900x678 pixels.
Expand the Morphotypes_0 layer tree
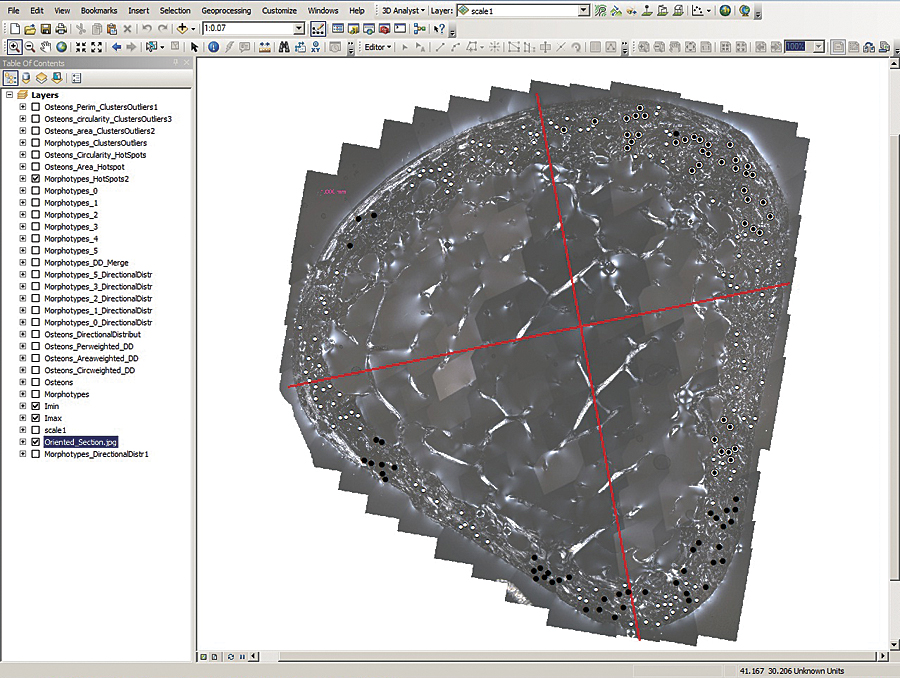(x=23, y=191)
